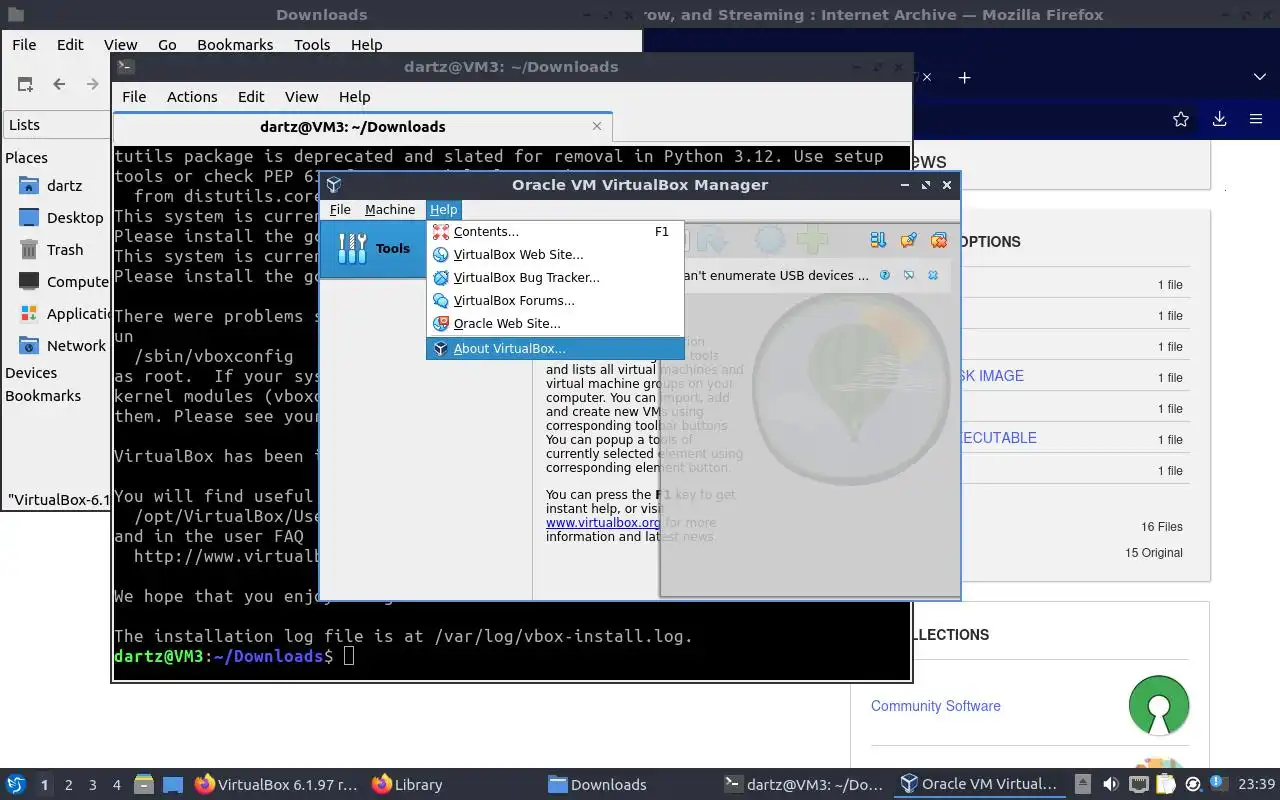Click new window icon in file manager

pos(25,84)
